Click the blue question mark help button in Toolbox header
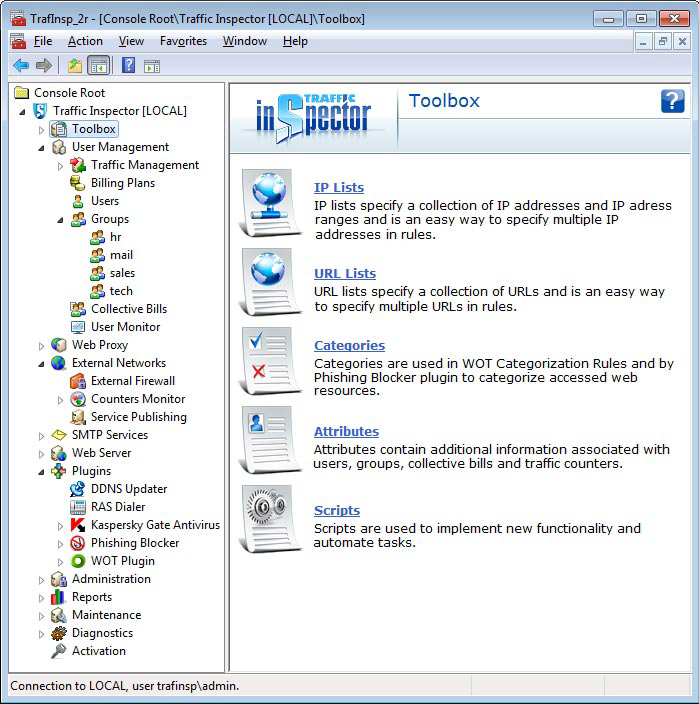 coord(672,101)
